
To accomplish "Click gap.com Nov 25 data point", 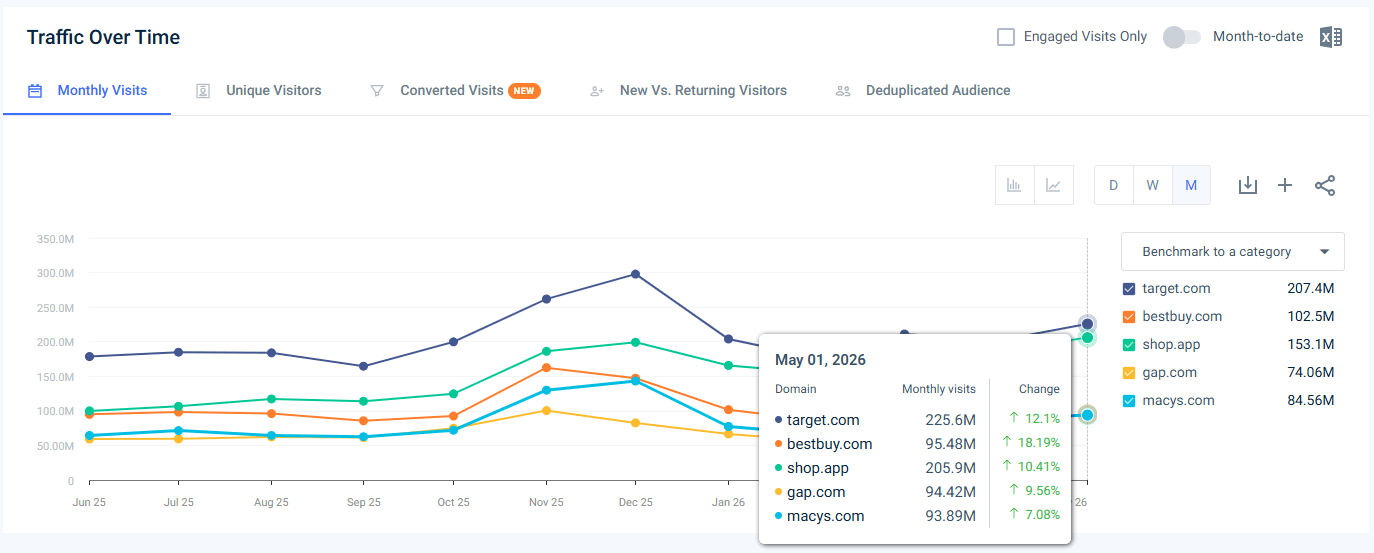I will [x=546, y=410].
